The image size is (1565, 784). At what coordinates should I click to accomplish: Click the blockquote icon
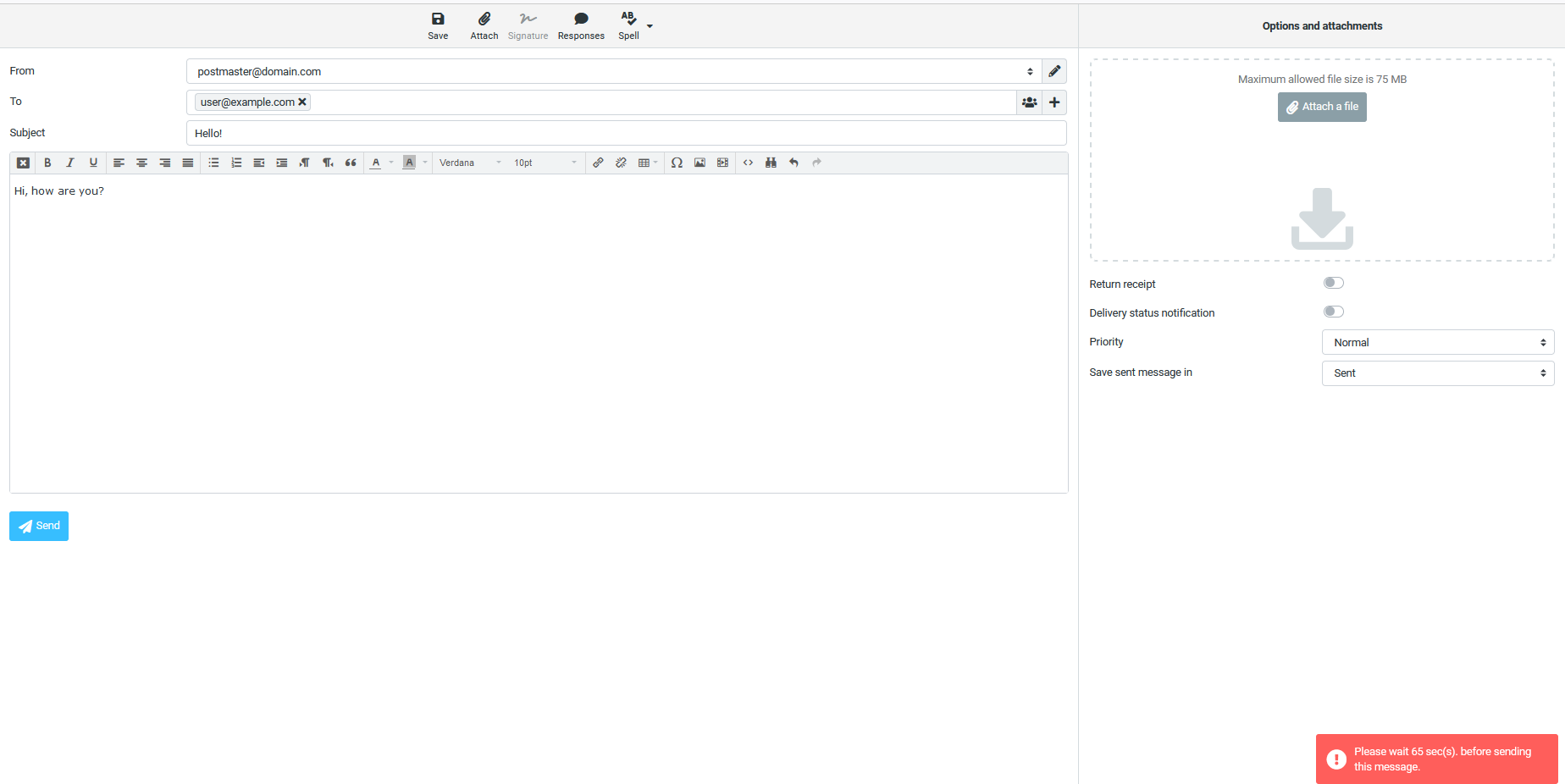(351, 163)
